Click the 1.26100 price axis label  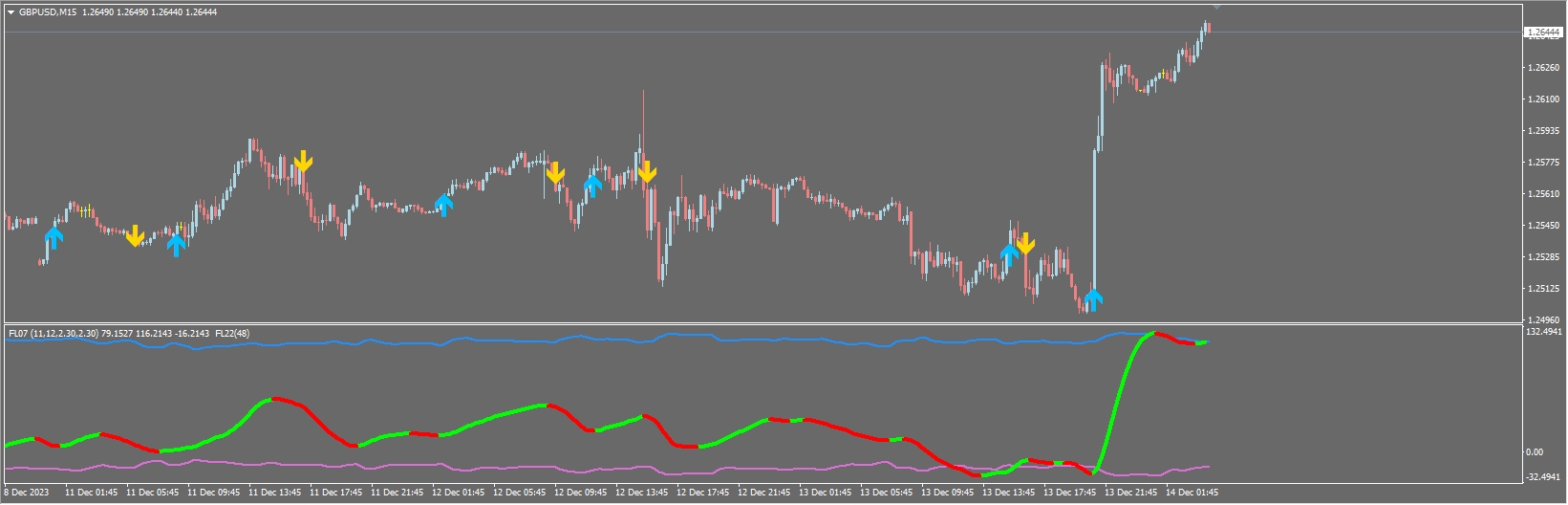[x=1542, y=99]
